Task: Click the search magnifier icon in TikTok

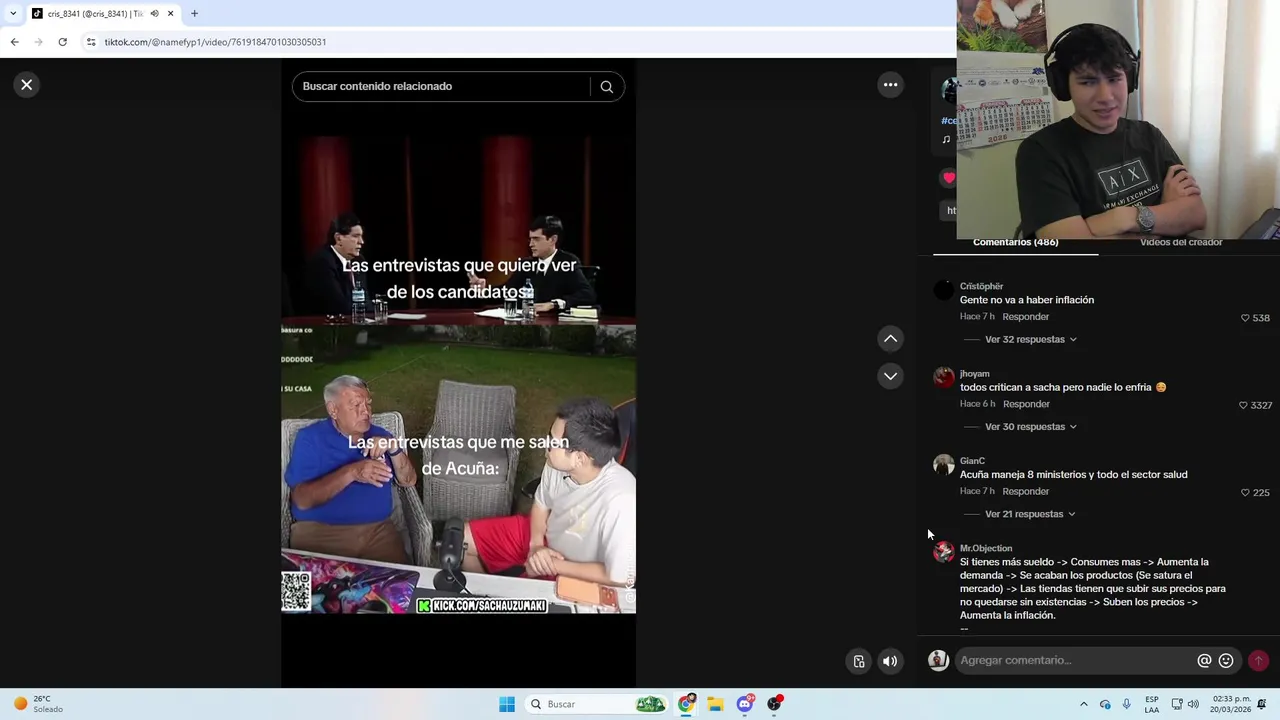Action: click(606, 86)
